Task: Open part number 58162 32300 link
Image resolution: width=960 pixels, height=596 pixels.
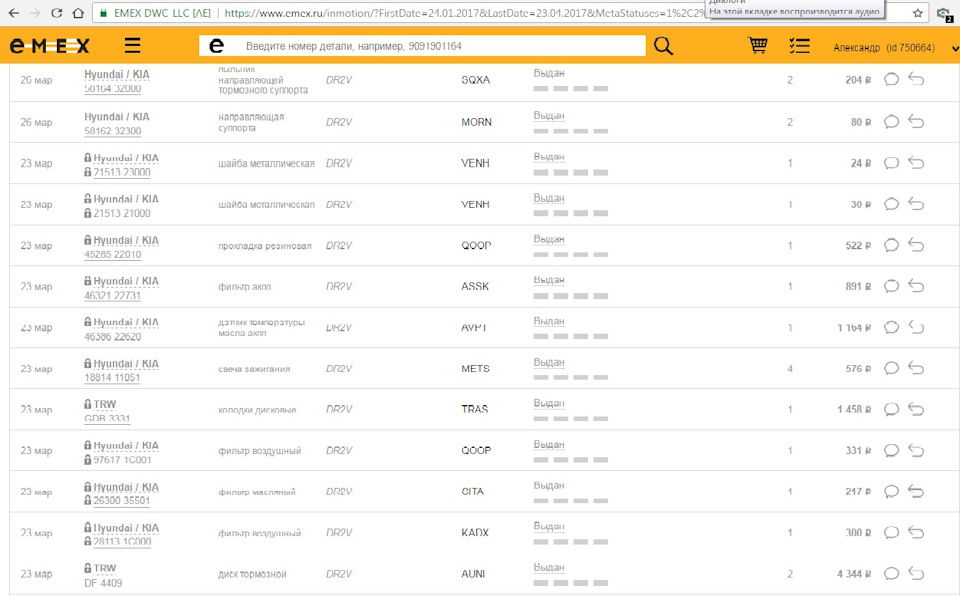Action: point(113,131)
